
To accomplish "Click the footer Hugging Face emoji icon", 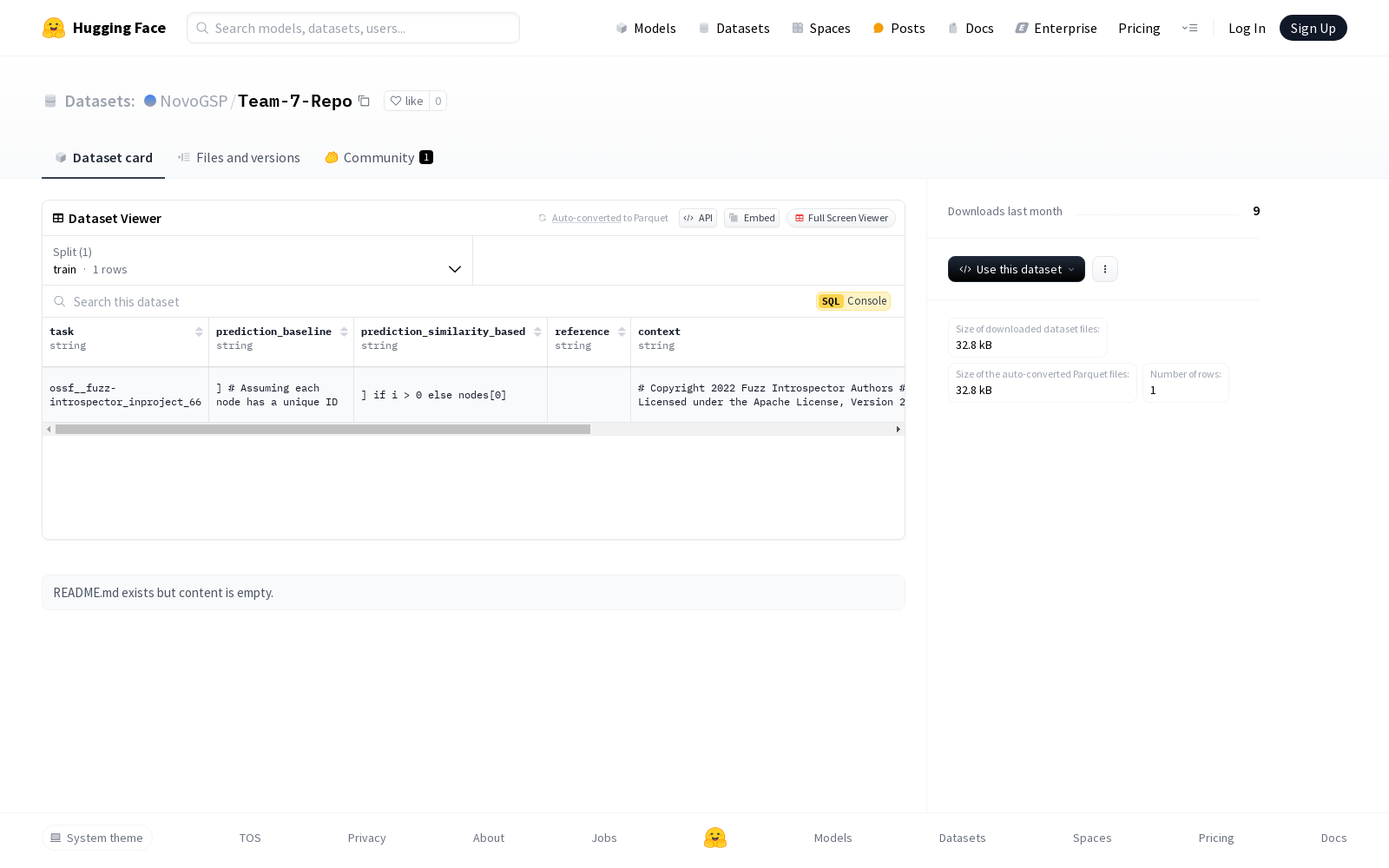I will [715, 838].
